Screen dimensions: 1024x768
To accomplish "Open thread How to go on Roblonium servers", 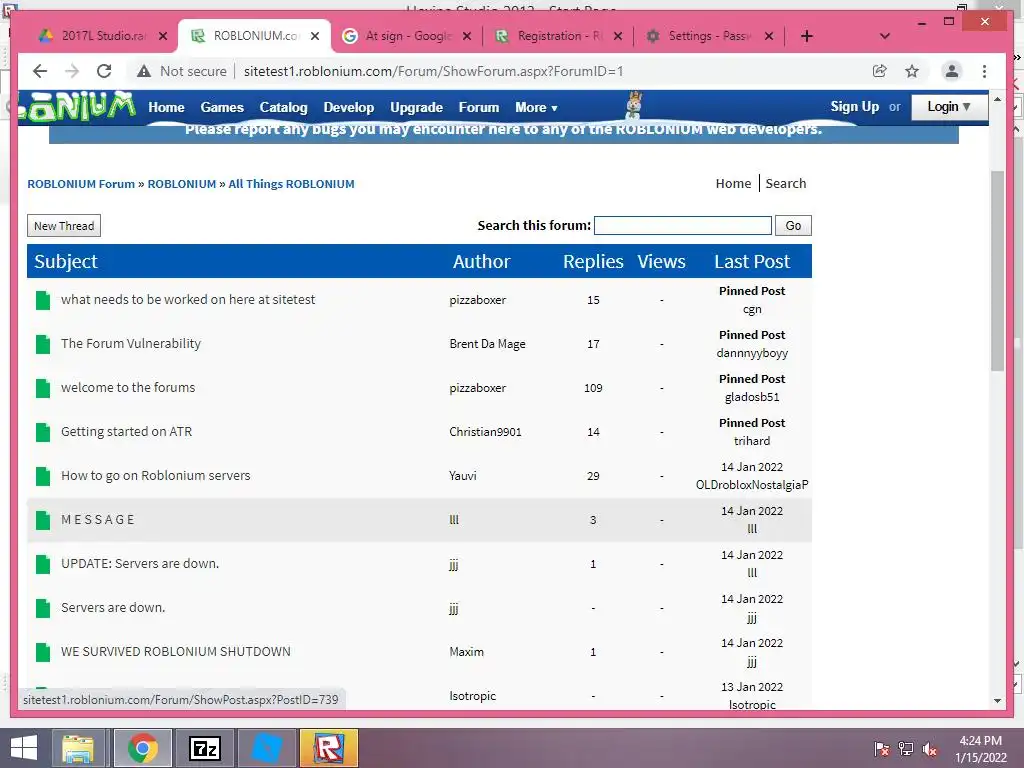I will 155,476.
